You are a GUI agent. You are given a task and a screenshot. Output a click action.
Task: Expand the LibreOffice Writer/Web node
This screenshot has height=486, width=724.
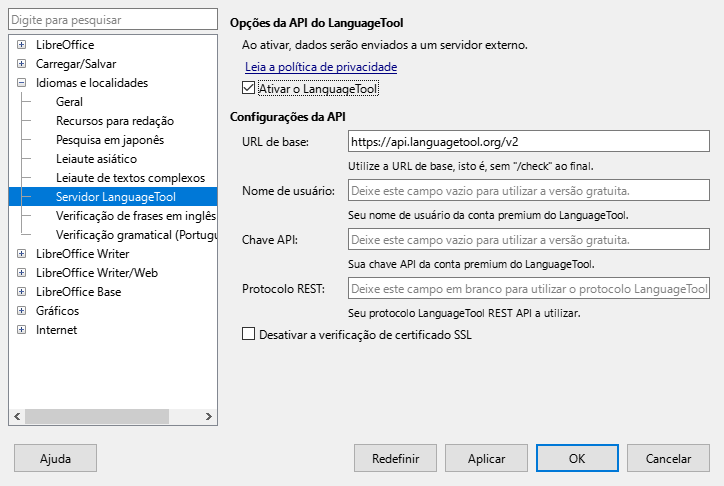(x=21, y=273)
